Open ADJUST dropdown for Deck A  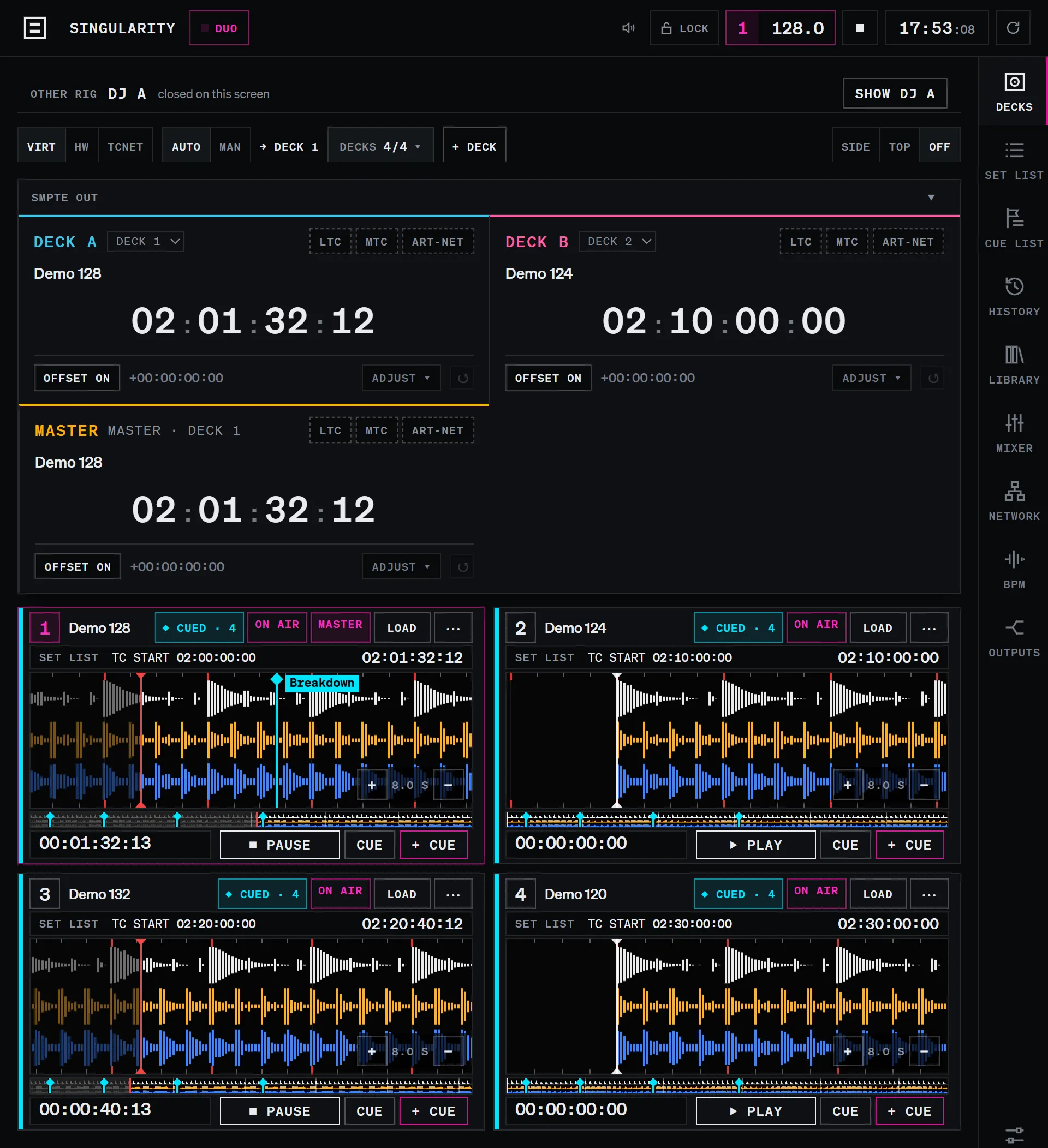point(401,378)
